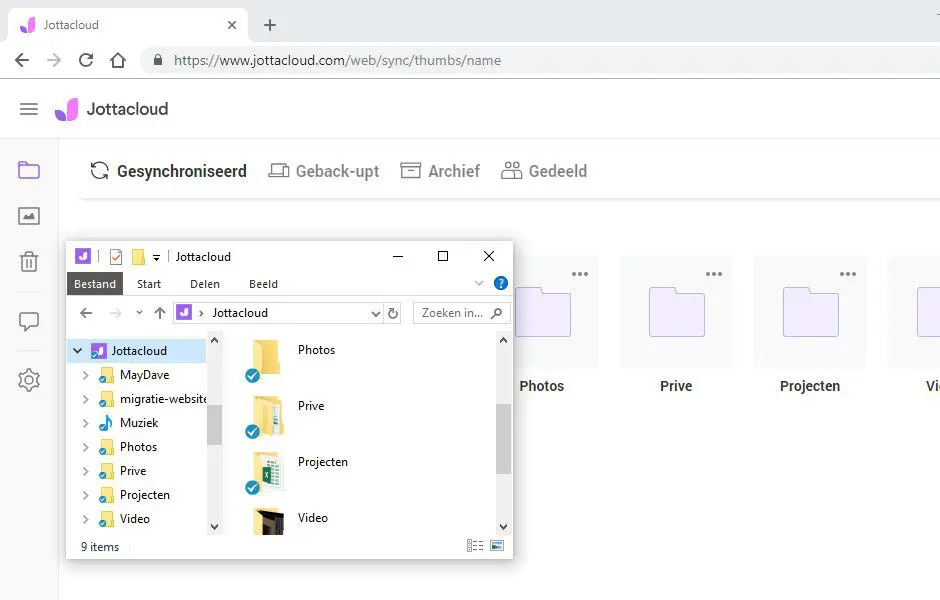Open a new browser tab

[270, 25]
